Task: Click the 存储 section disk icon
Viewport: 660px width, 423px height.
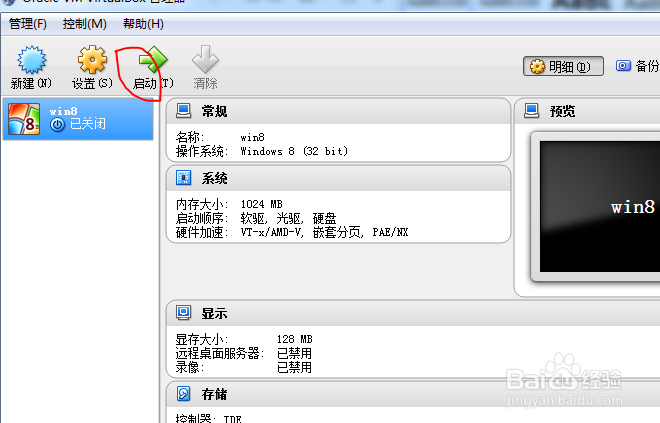Action: pyautogui.click(x=184, y=394)
